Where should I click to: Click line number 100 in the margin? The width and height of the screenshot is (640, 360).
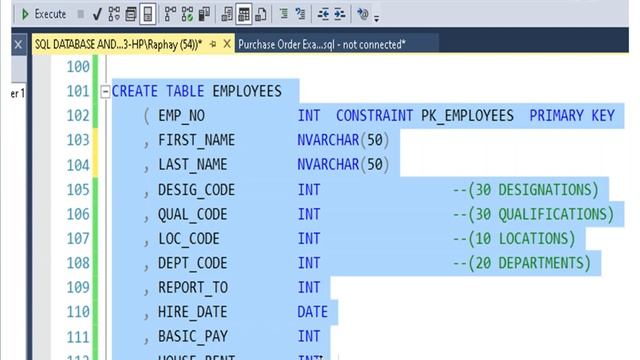78,67
